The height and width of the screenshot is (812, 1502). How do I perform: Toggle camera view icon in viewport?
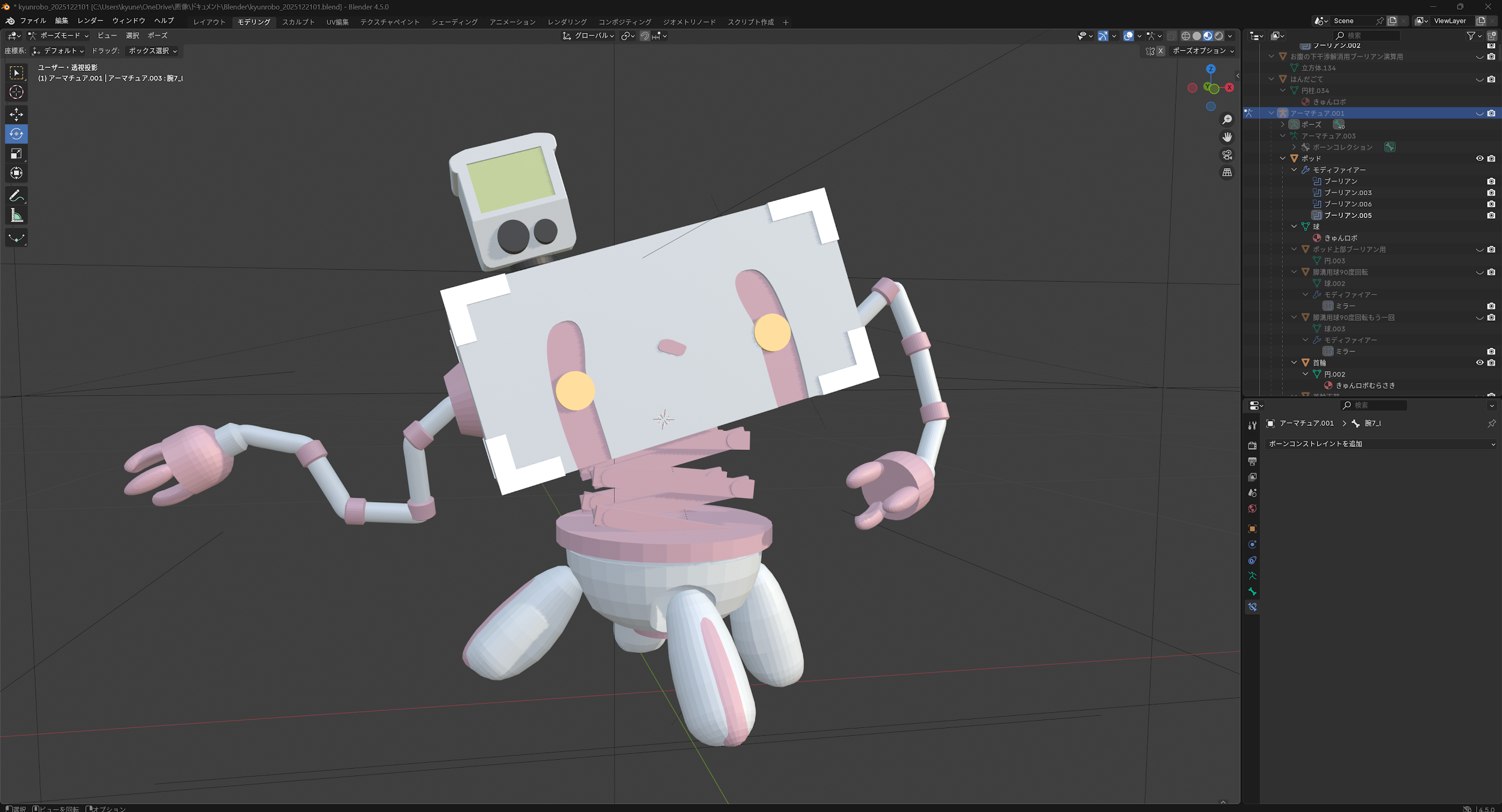pyautogui.click(x=1227, y=155)
